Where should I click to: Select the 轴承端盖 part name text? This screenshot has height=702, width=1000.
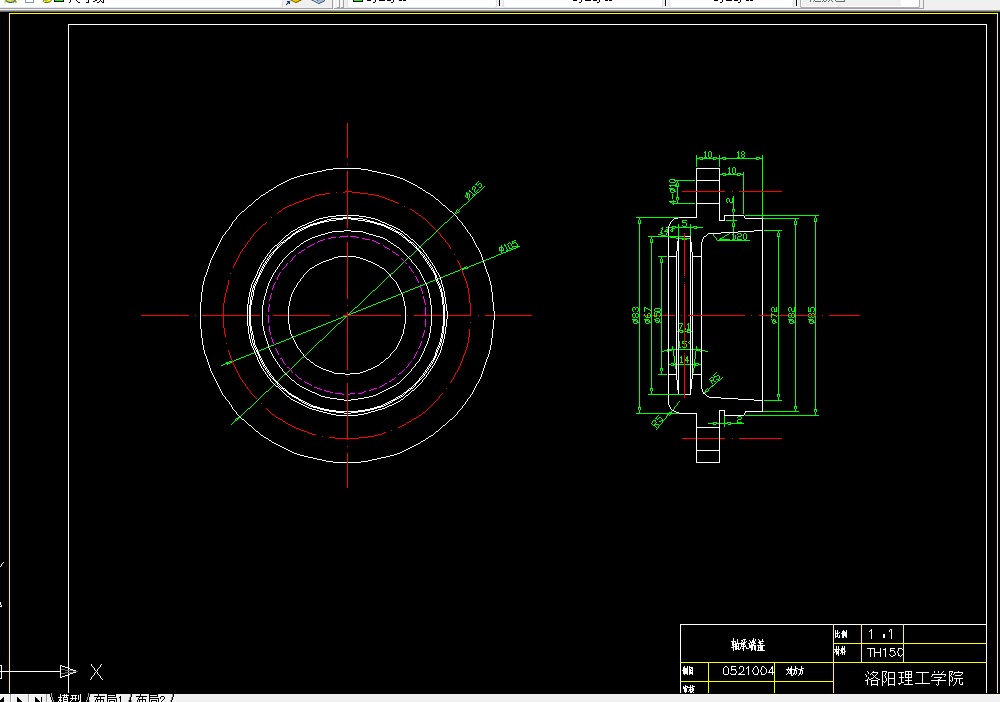click(x=748, y=645)
